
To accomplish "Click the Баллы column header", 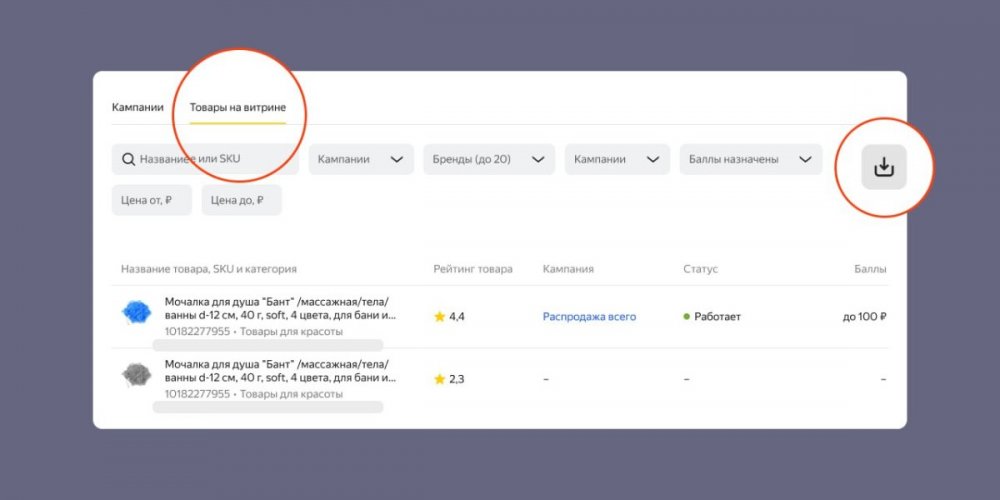I will pos(869,269).
